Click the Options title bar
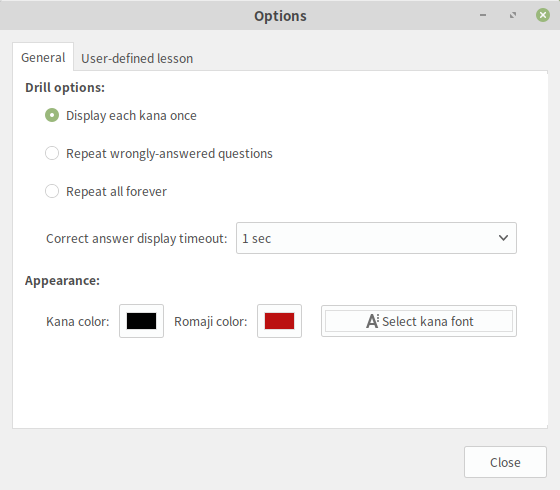This screenshot has width=560, height=490. 280,16
